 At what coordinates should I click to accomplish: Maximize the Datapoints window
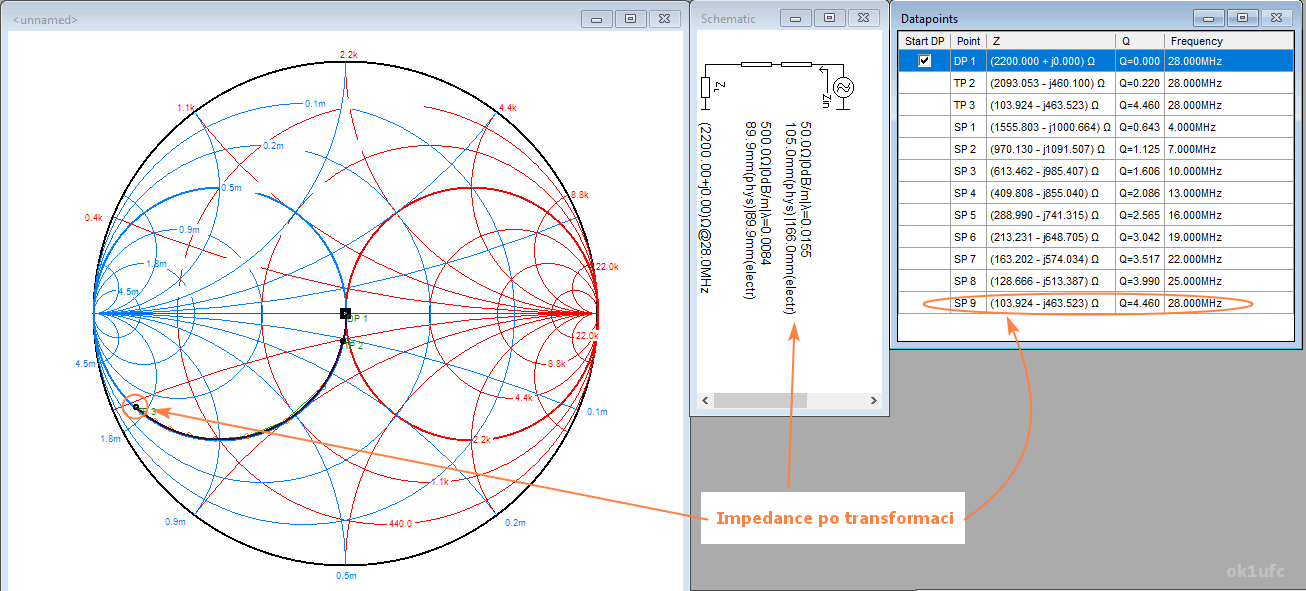[x=1243, y=18]
